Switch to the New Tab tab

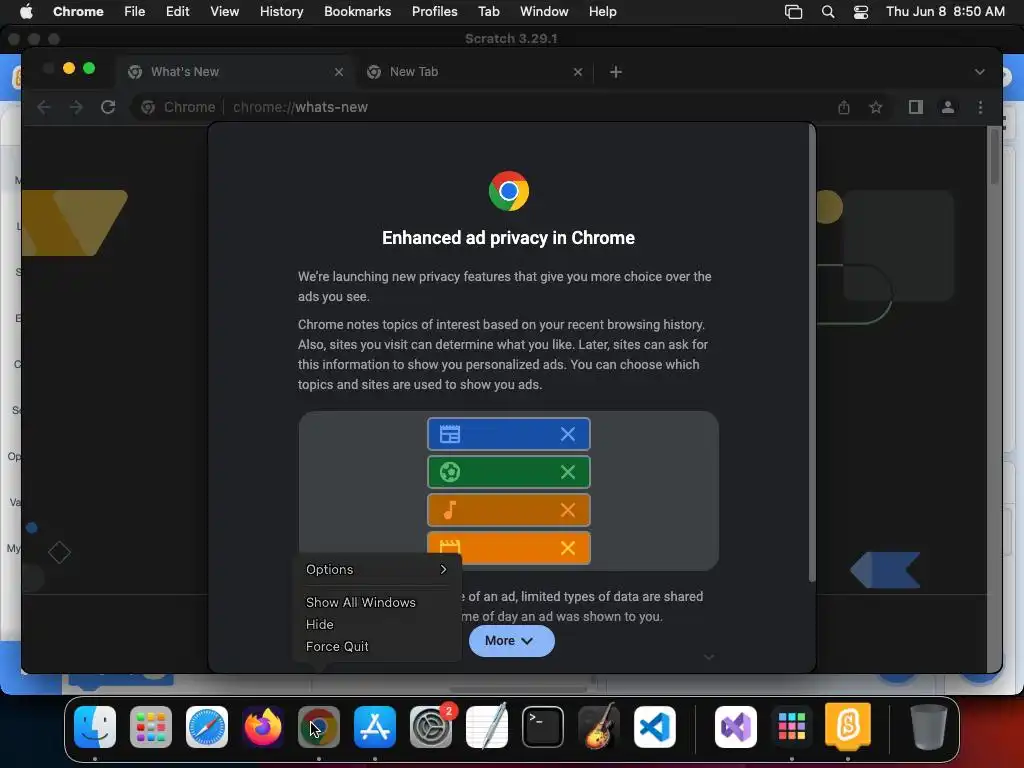473,72
